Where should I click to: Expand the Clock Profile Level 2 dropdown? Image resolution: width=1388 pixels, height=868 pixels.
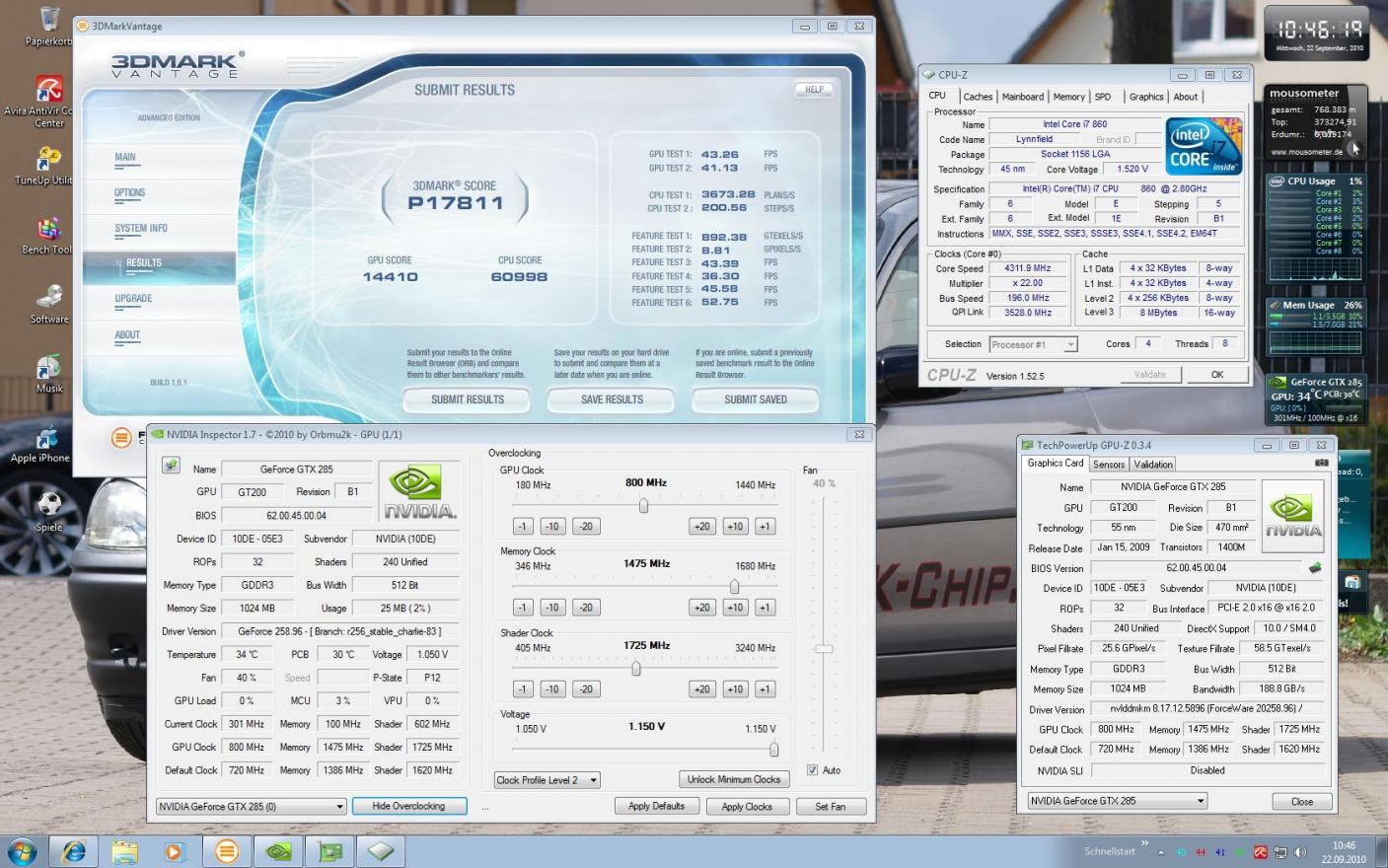click(548, 780)
